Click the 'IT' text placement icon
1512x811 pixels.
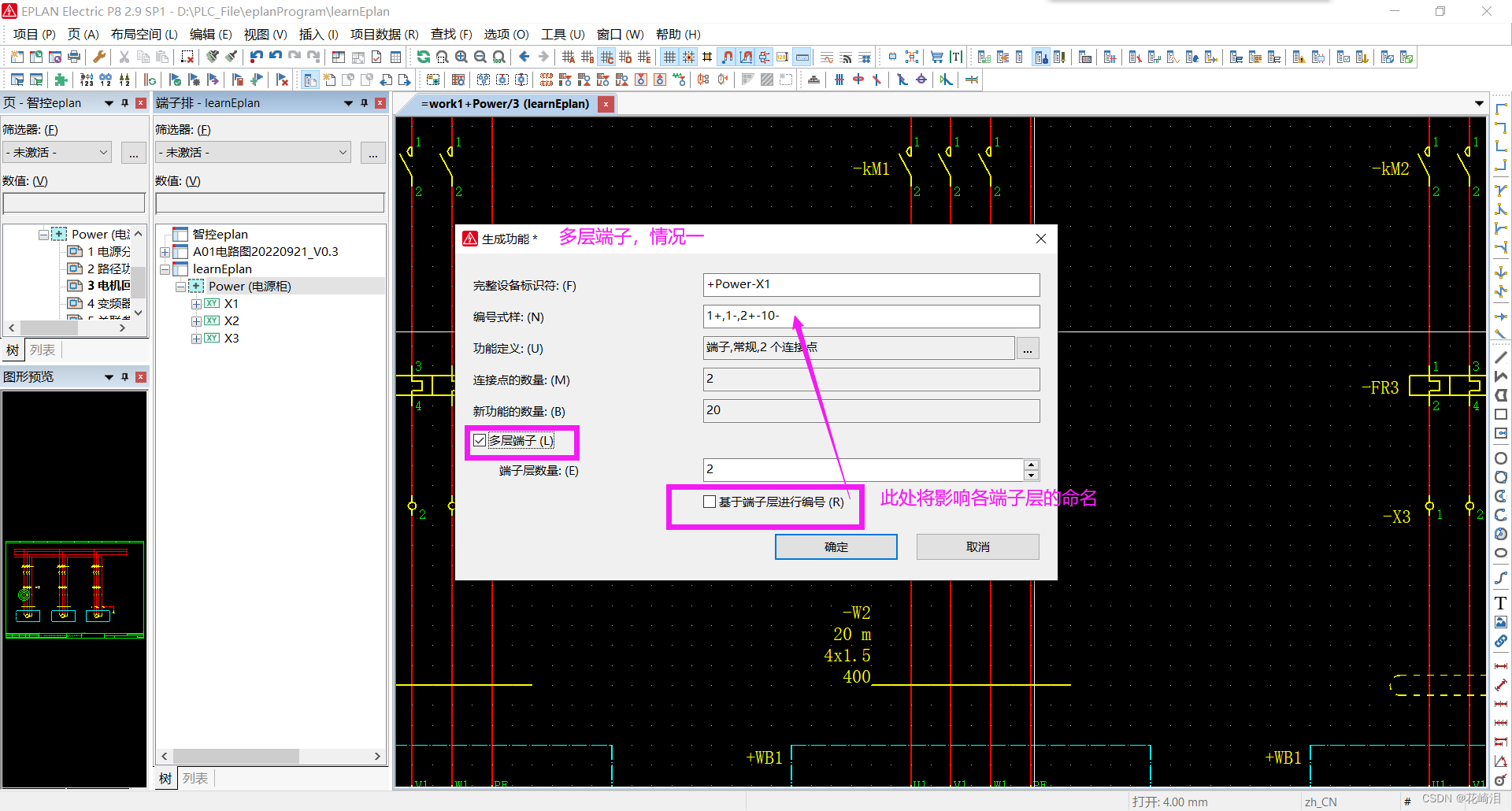click(x=956, y=57)
